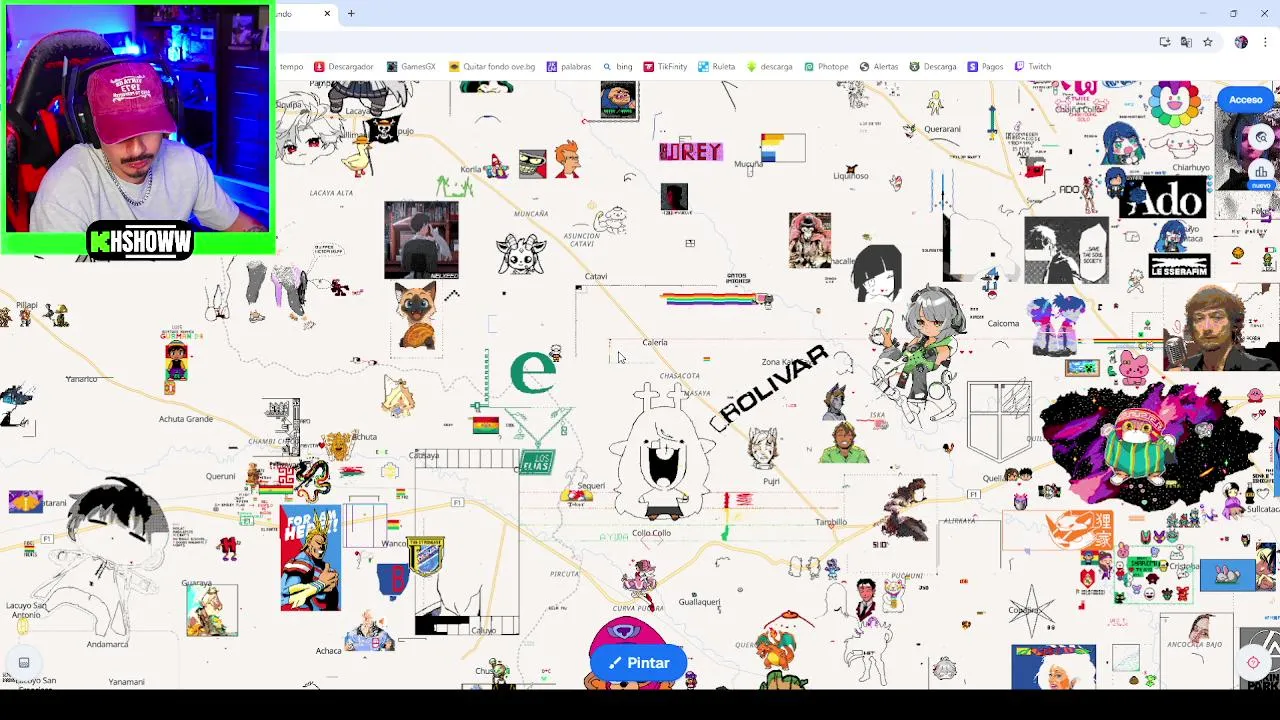Open the Ruleta bookmark
Image resolution: width=1280 pixels, height=720 pixels.
[717, 67]
